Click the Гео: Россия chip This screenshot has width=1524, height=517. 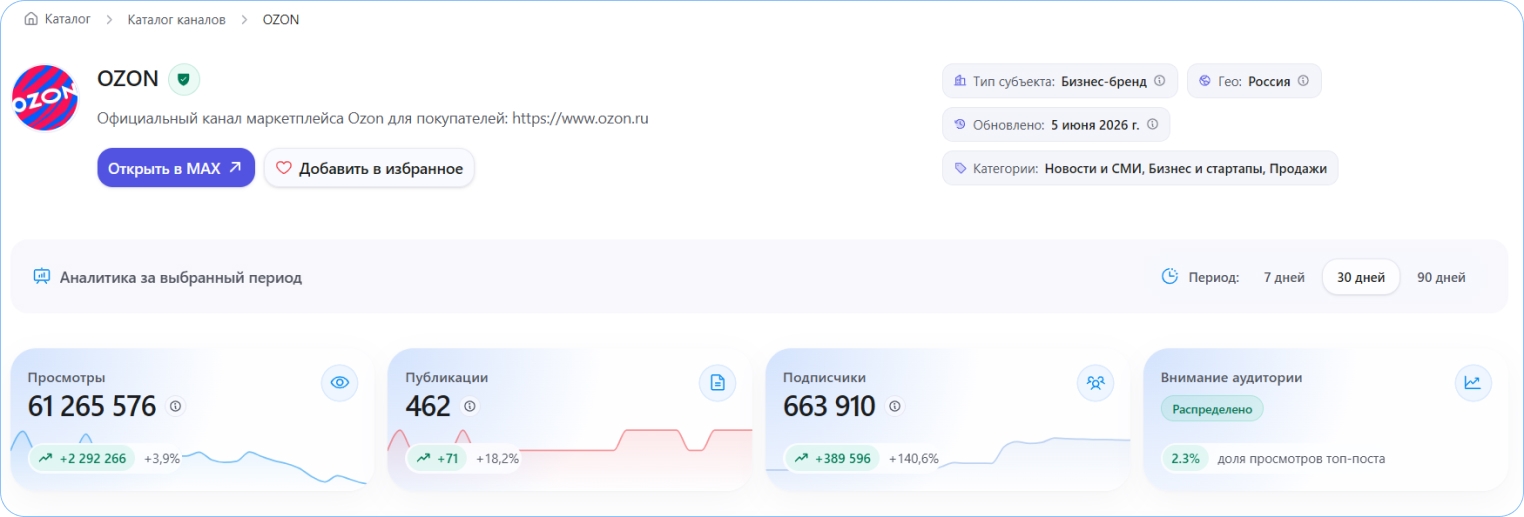[1254, 81]
